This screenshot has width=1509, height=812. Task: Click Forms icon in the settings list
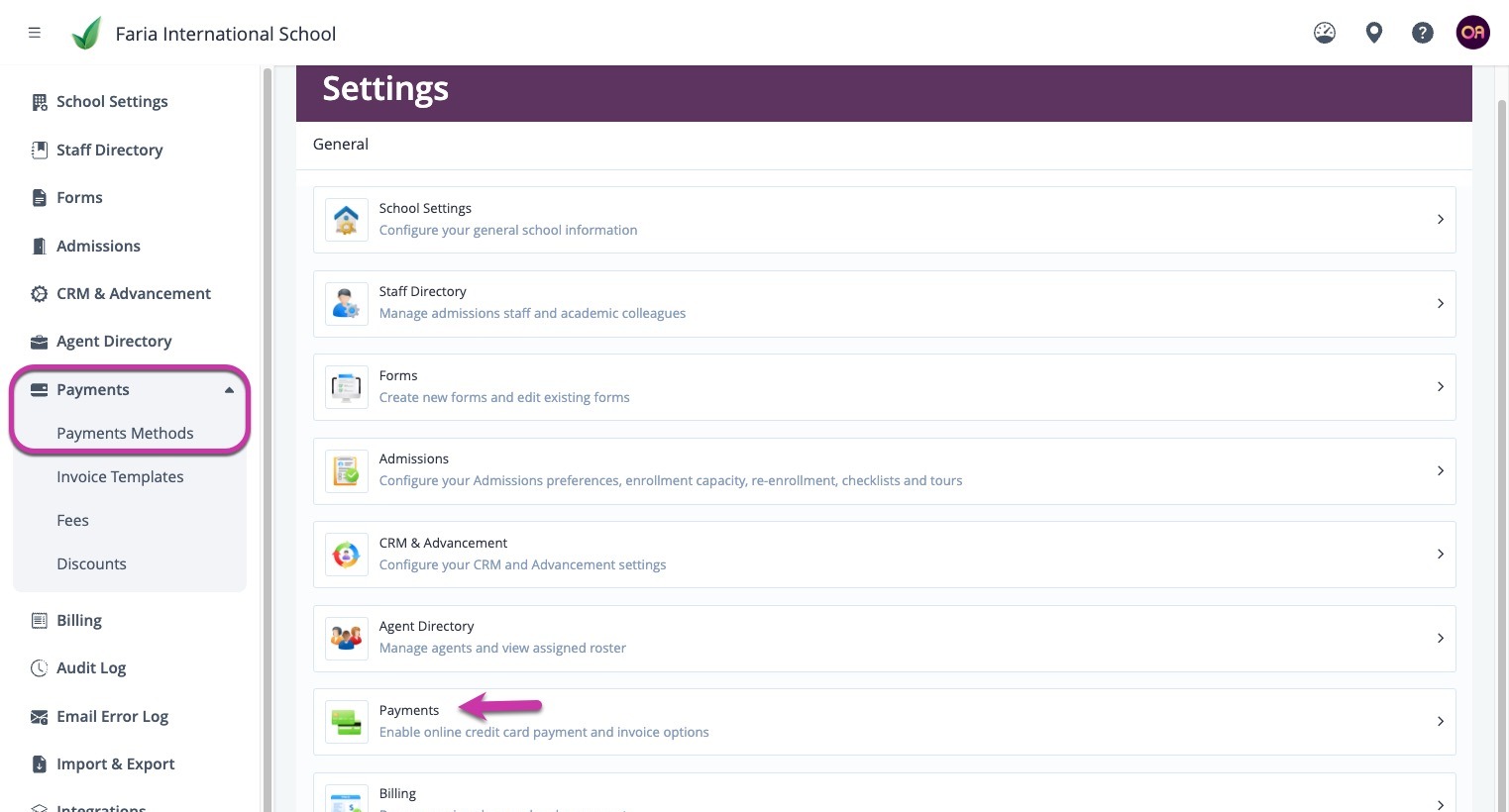tap(347, 387)
